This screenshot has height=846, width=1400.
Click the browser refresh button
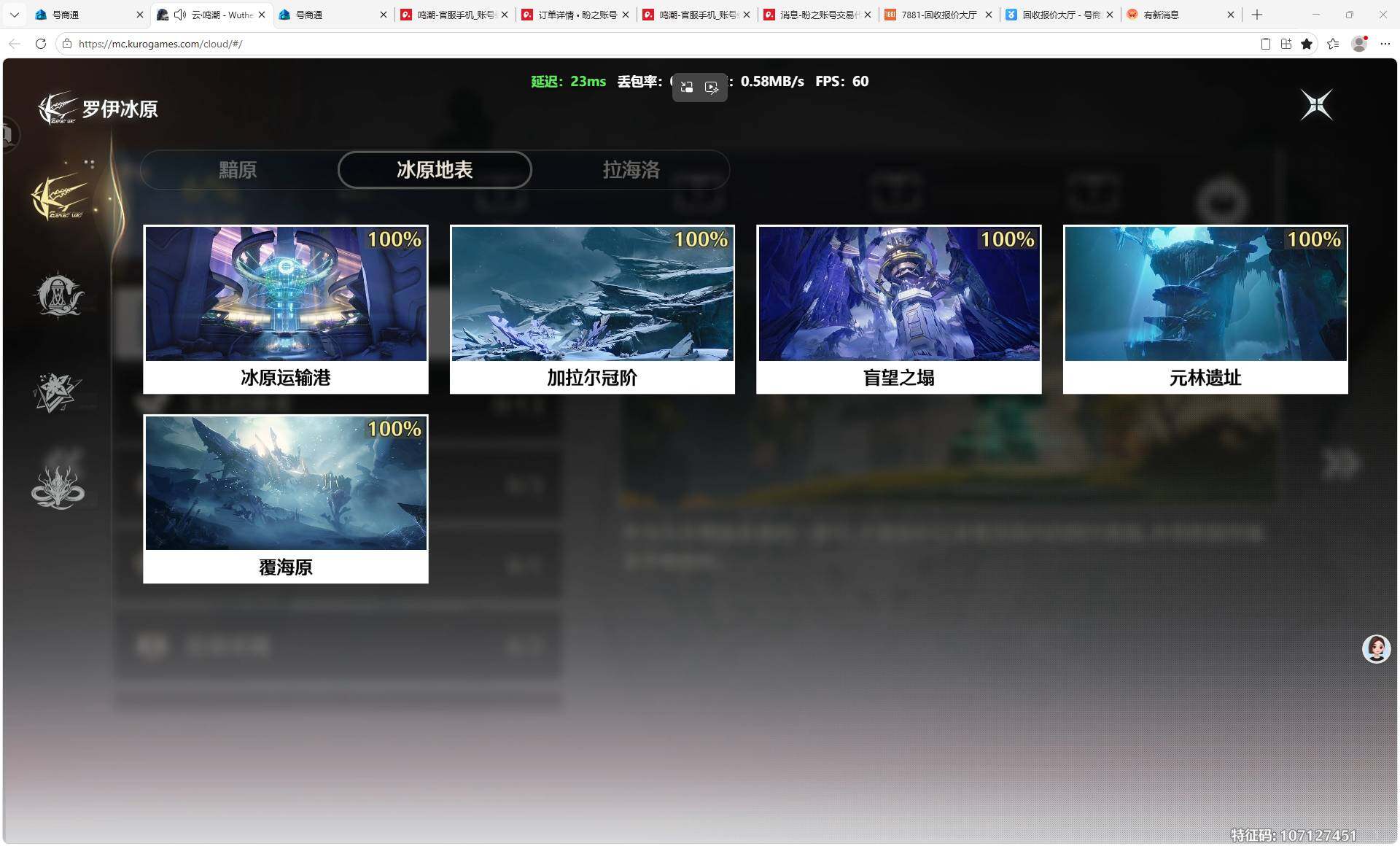coord(41,44)
